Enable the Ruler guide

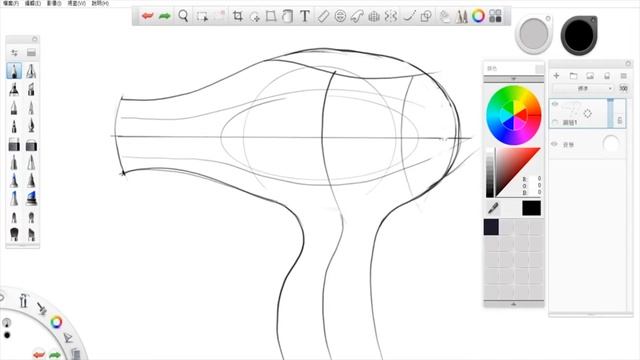click(x=323, y=16)
